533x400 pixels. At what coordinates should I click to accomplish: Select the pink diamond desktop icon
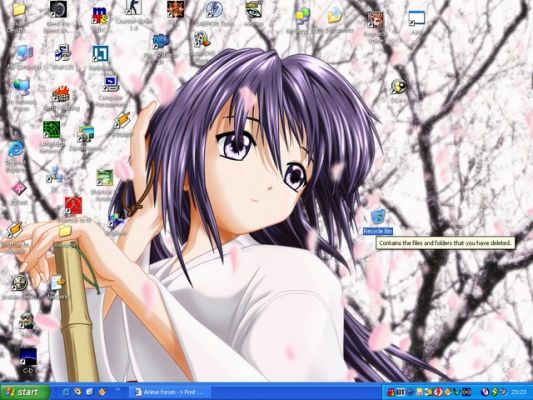[19, 189]
